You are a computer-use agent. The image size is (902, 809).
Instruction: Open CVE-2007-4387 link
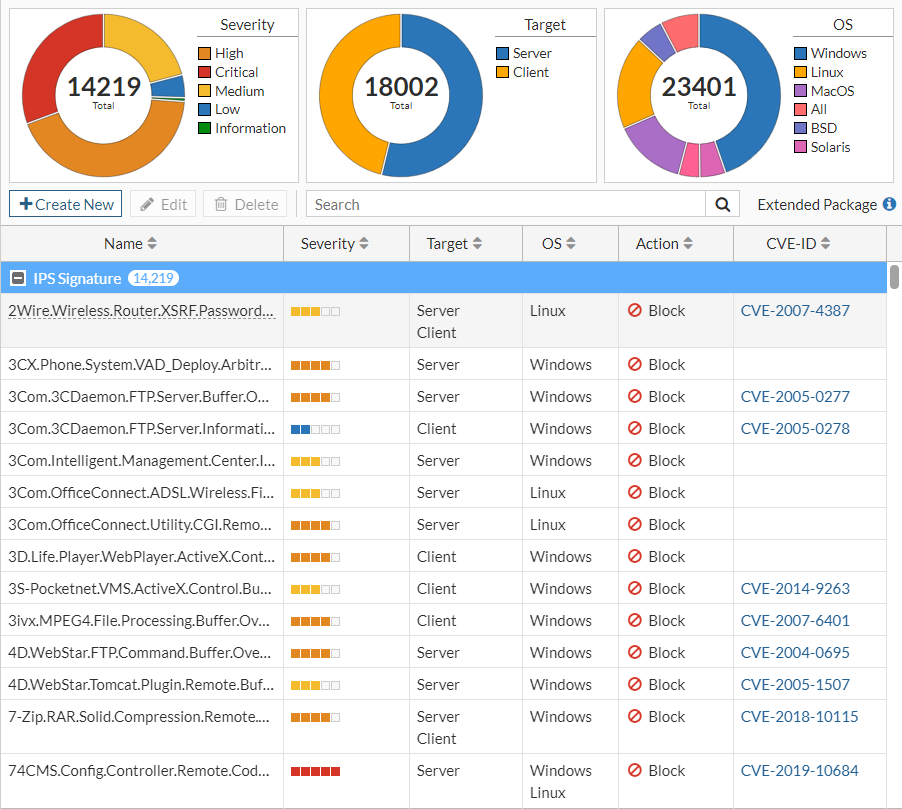pyautogui.click(x=795, y=311)
